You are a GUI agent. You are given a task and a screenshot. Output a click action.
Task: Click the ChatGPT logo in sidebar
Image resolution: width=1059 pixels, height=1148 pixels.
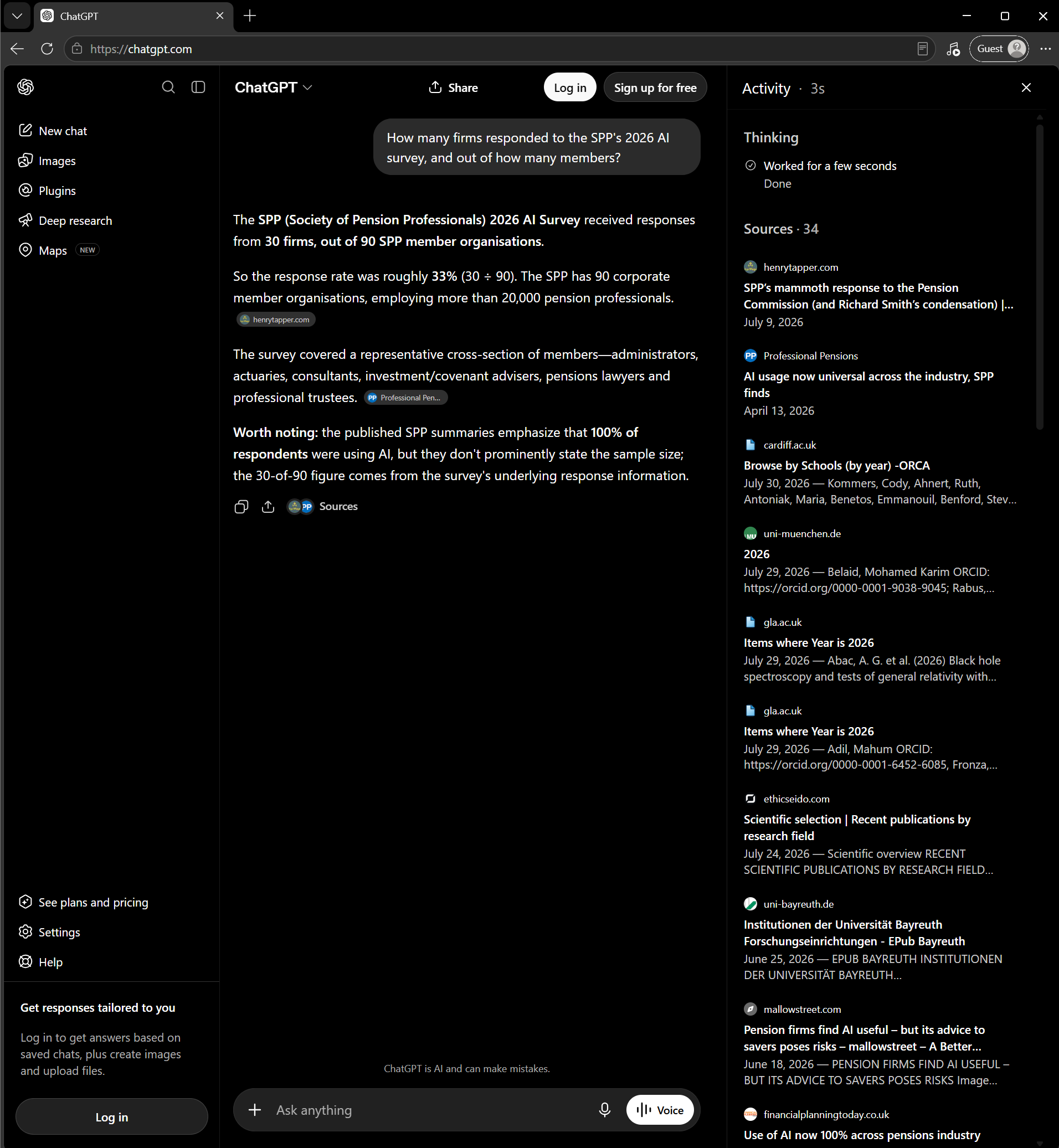tap(26, 87)
